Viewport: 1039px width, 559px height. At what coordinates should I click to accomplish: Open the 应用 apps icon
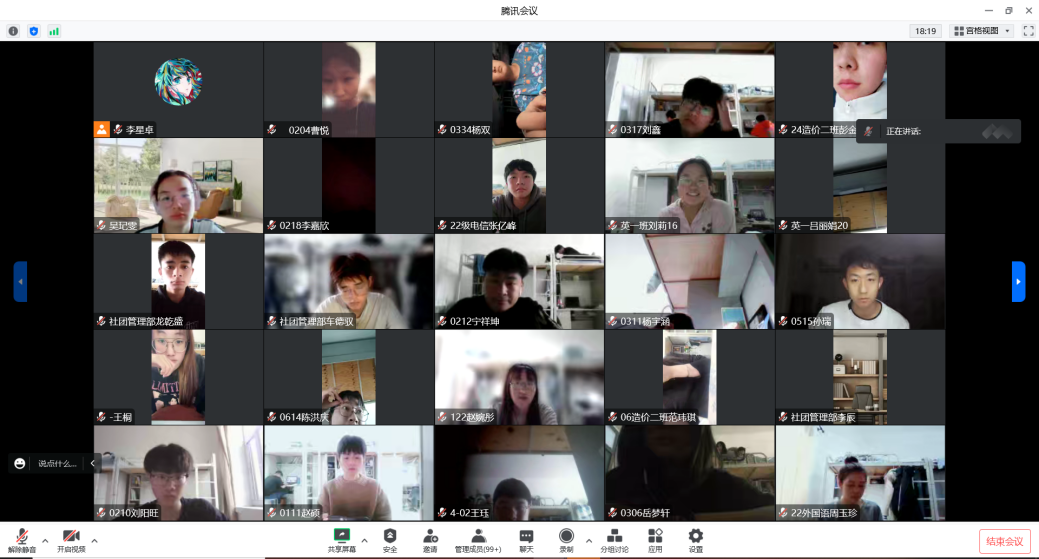655,540
